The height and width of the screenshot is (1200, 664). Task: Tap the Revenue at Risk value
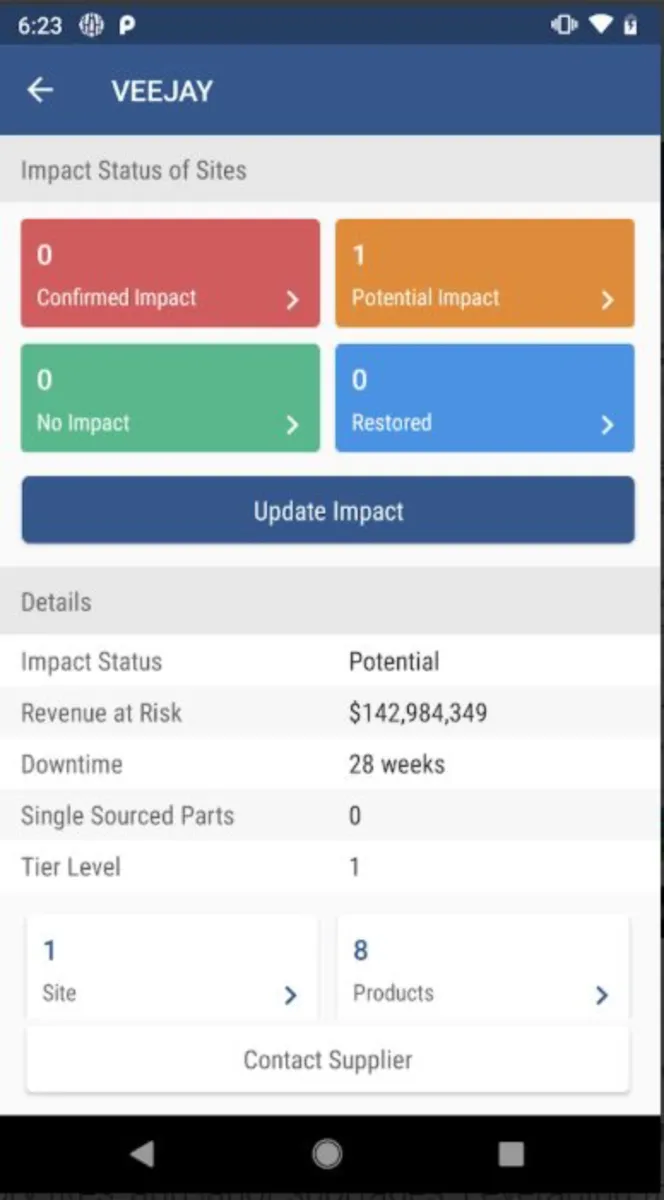click(x=418, y=713)
